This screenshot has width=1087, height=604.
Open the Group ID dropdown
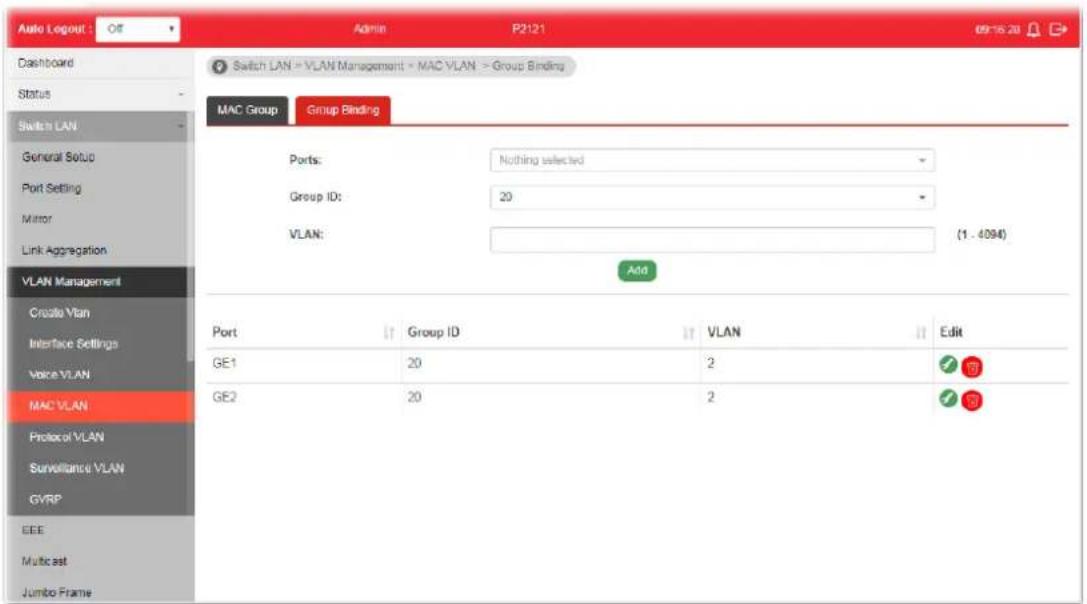tap(712, 197)
